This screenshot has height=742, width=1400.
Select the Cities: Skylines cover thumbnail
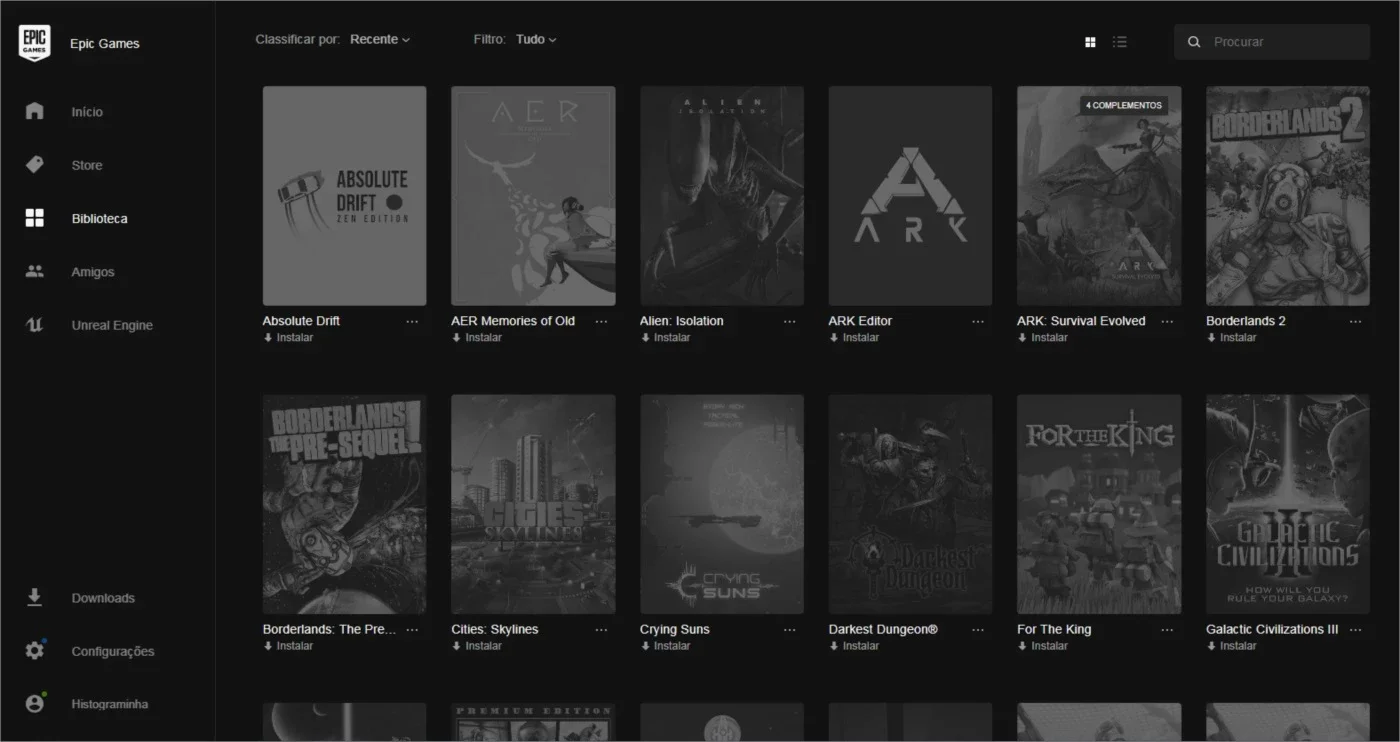533,504
